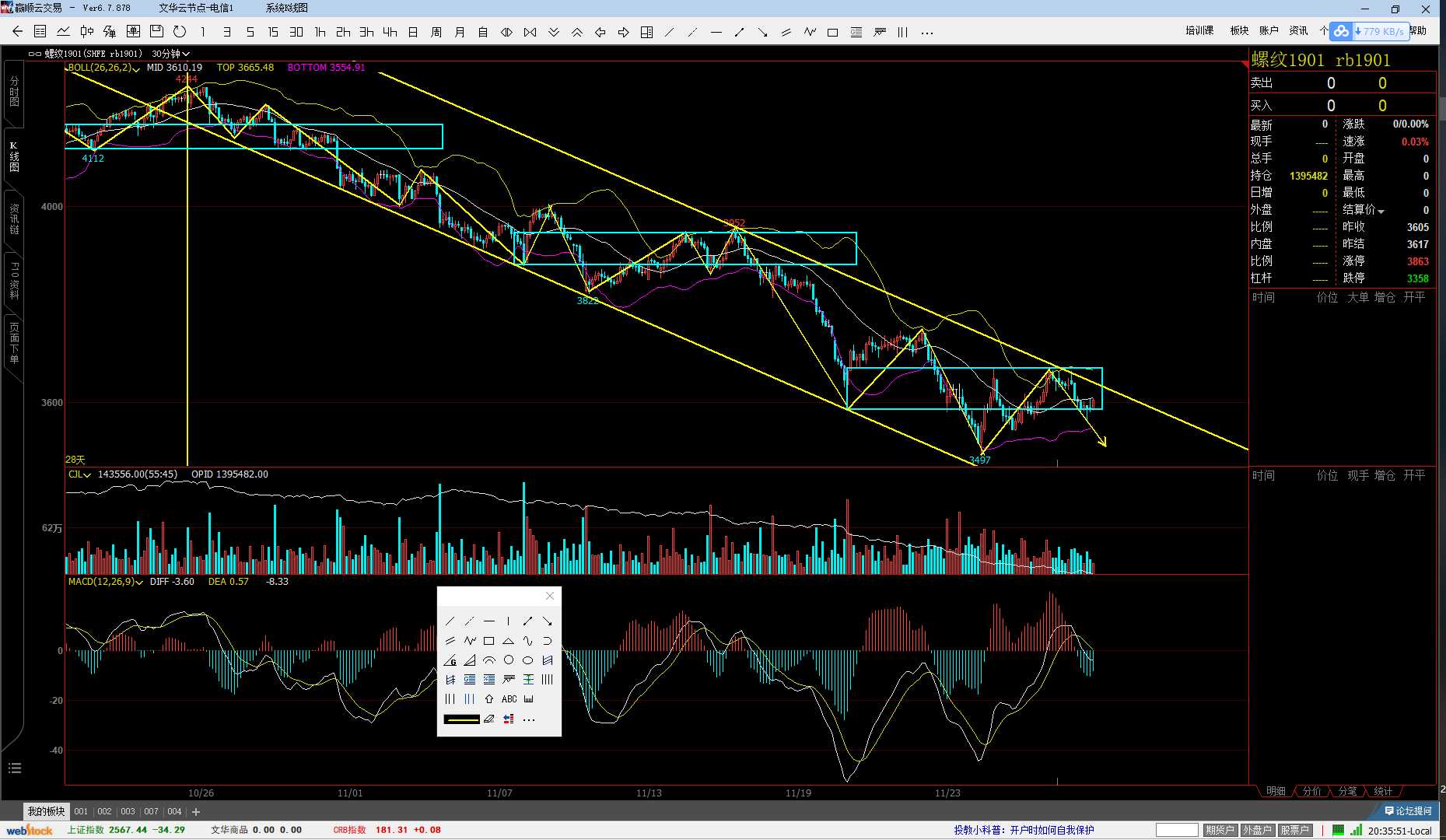
Task: Open the 账户 menu
Action: [1269, 30]
